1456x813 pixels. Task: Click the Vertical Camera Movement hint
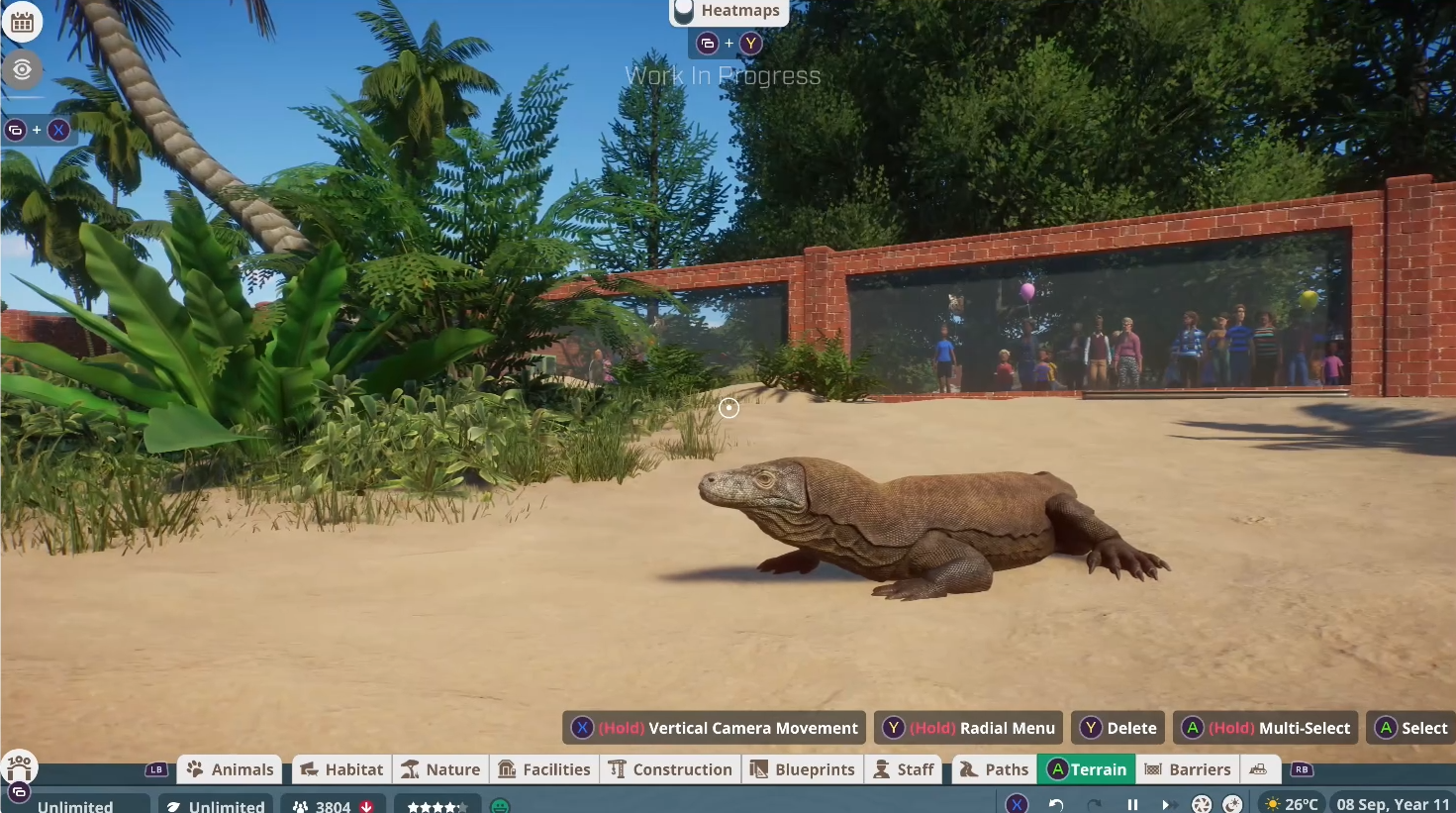(714, 728)
